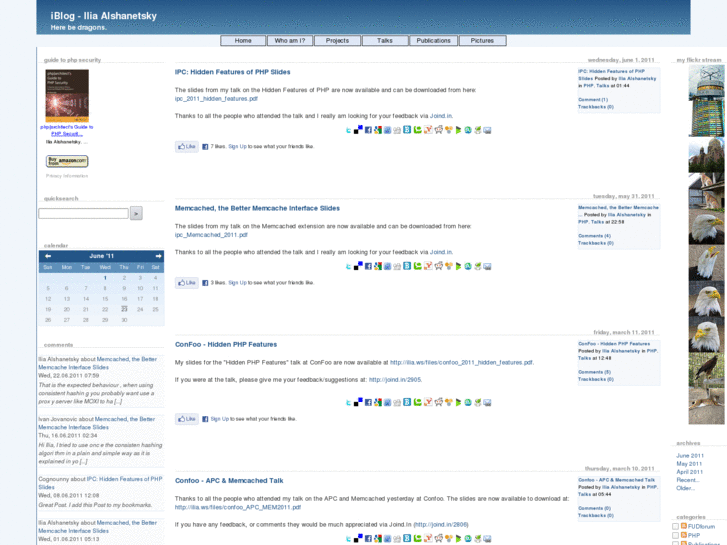
Task: Click the Like button on IPC Hidden Features post
Action: (x=187, y=147)
